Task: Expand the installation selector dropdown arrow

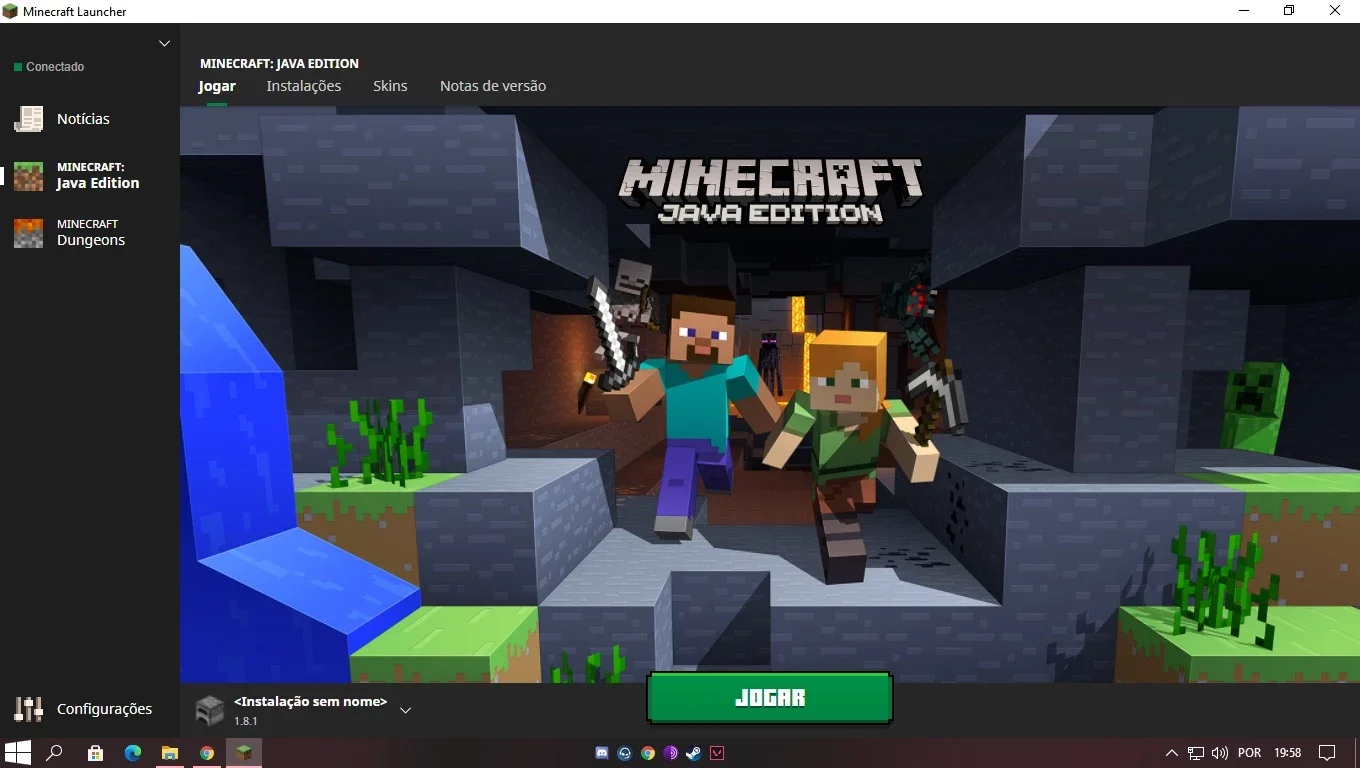Action: pyautogui.click(x=405, y=710)
